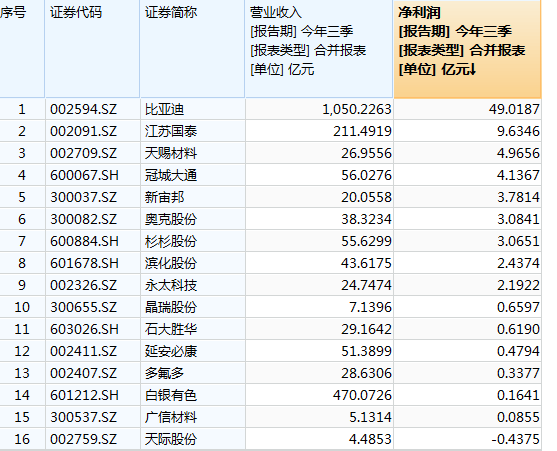The width and height of the screenshot is (557, 451).
Task: Click revenue value 470.0726
Action: (362, 395)
